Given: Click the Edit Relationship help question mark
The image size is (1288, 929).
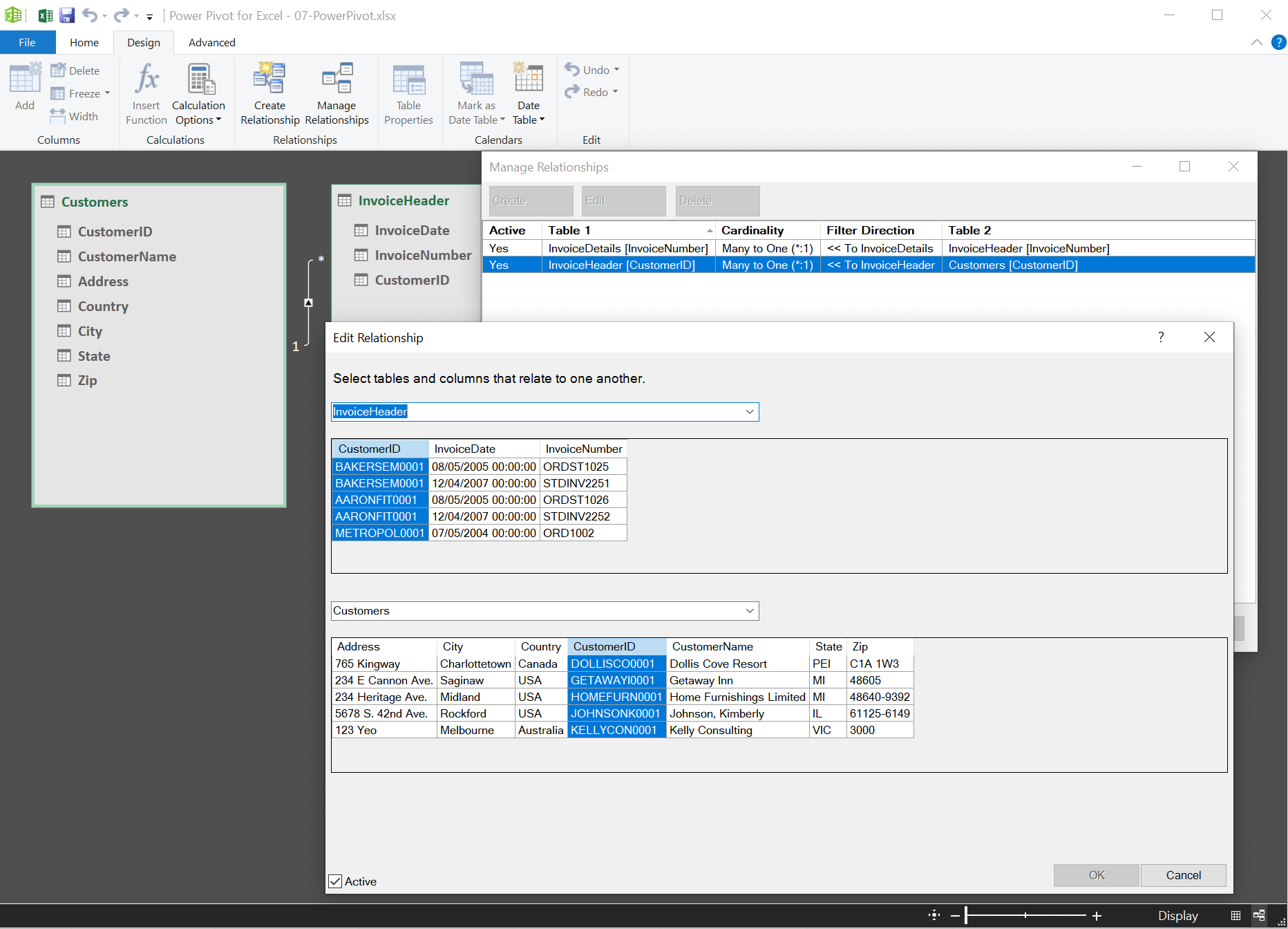Looking at the screenshot, I should [x=1161, y=337].
